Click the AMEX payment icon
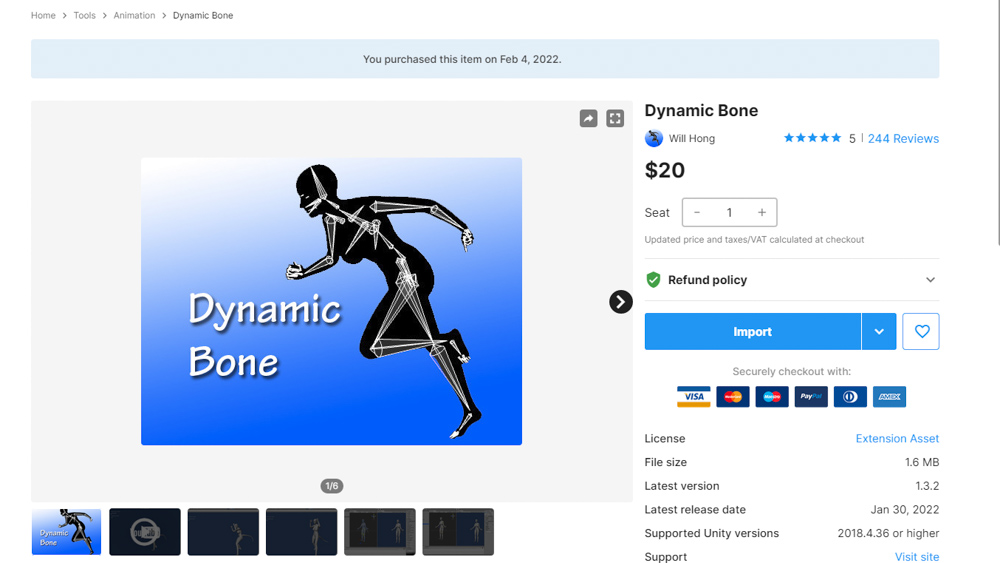 [x=890, y=397]
